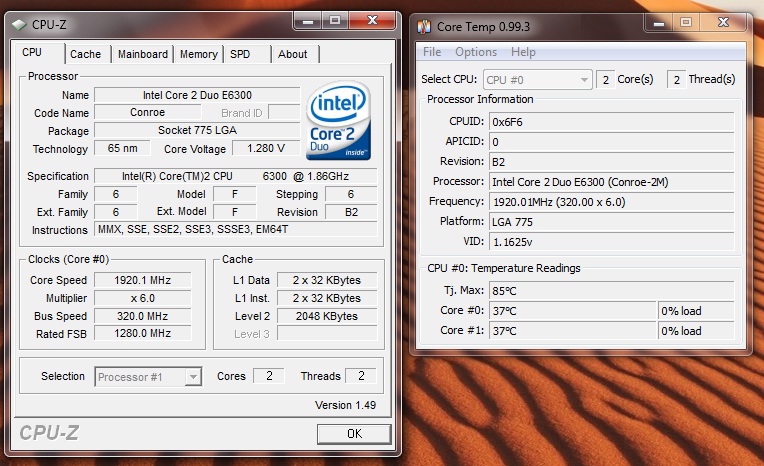Click the Package field Socket 775 LGA

197,130
